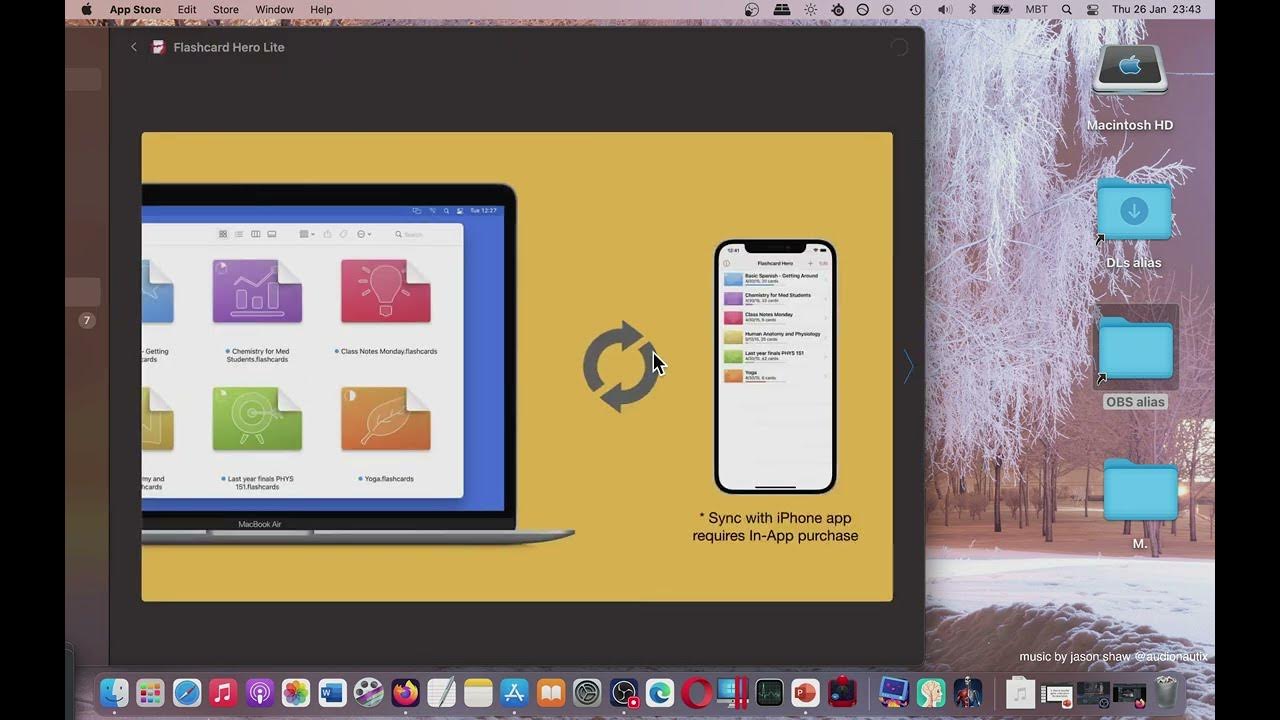Open the Trash in the Dock
Image resolution: width=1280 pixels, height=720 pixels.
point(1166,692)
